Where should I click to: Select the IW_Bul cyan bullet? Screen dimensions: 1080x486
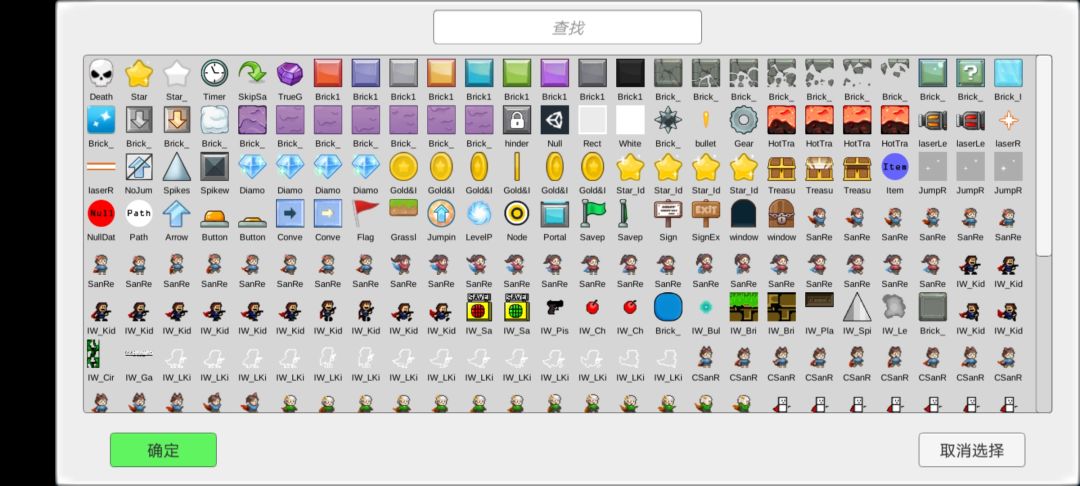click(705, 307)
